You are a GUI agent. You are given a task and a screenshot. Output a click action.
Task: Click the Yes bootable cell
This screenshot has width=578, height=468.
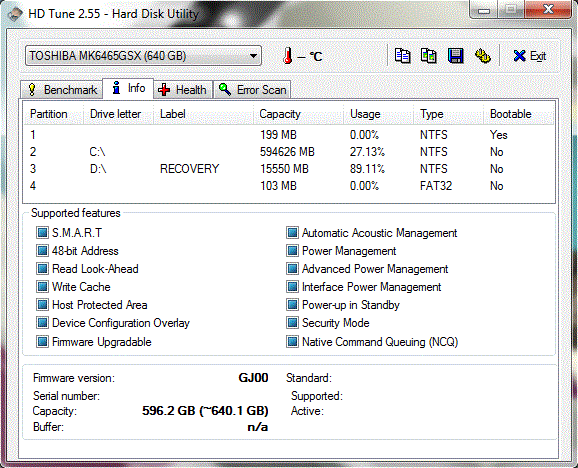pos(498,135)
